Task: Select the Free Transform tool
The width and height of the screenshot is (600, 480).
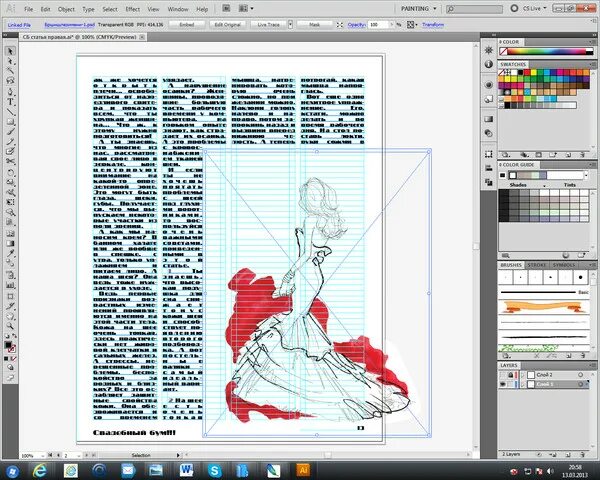Action: (10, 202)
